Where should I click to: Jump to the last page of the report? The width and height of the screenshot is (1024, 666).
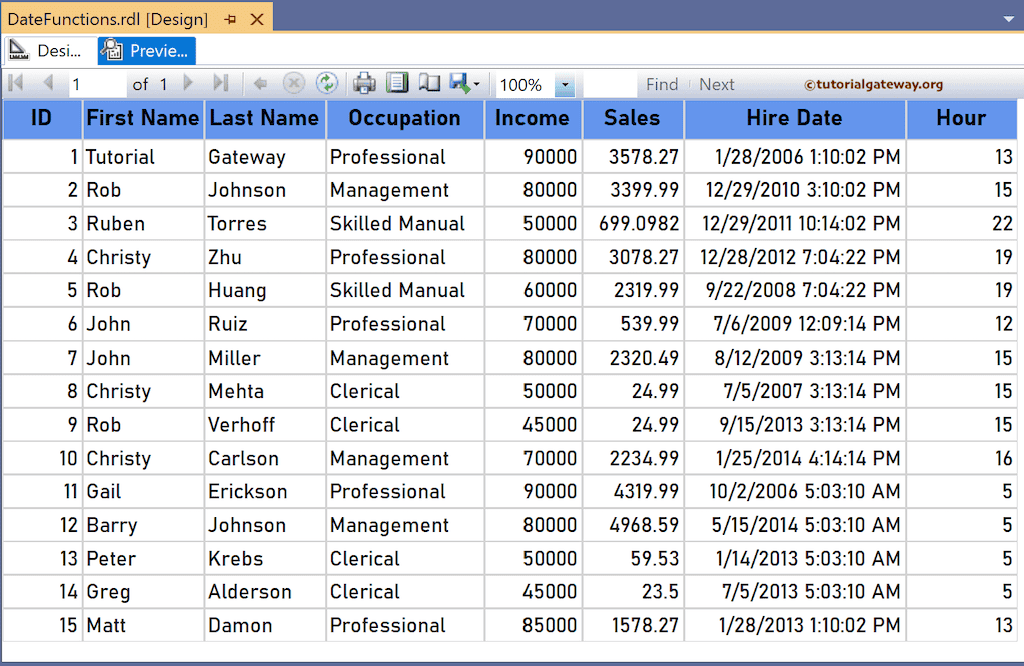[221, 83]
